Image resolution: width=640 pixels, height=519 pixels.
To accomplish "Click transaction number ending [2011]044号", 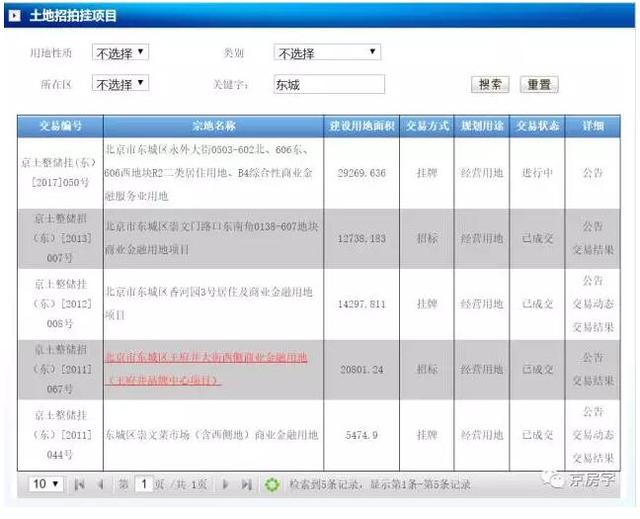I will [60, 435].
